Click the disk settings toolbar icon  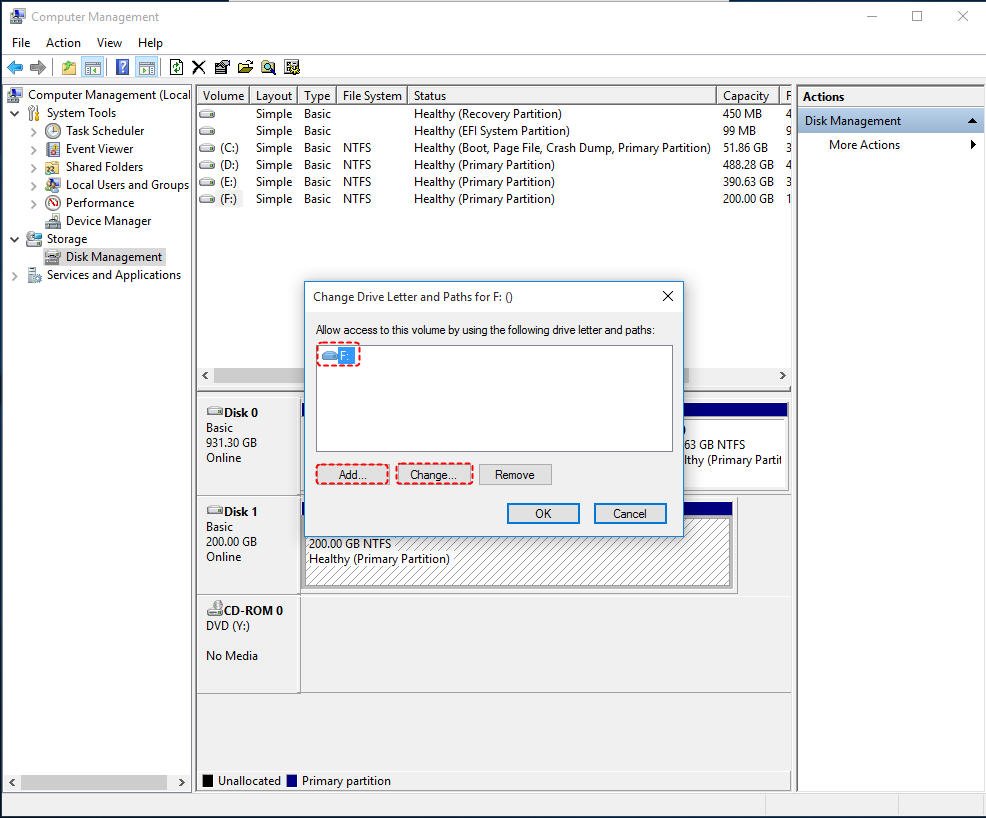pos(292,67)
